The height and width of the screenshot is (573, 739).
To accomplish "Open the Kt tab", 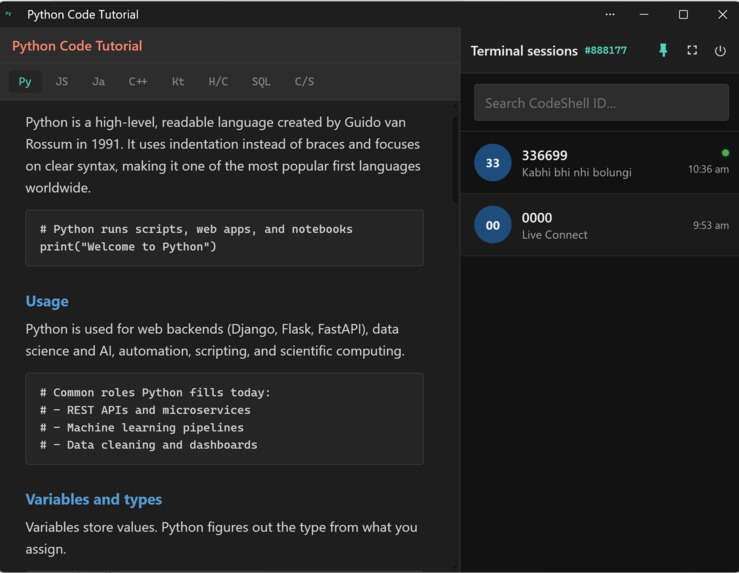I will [178, 82].
